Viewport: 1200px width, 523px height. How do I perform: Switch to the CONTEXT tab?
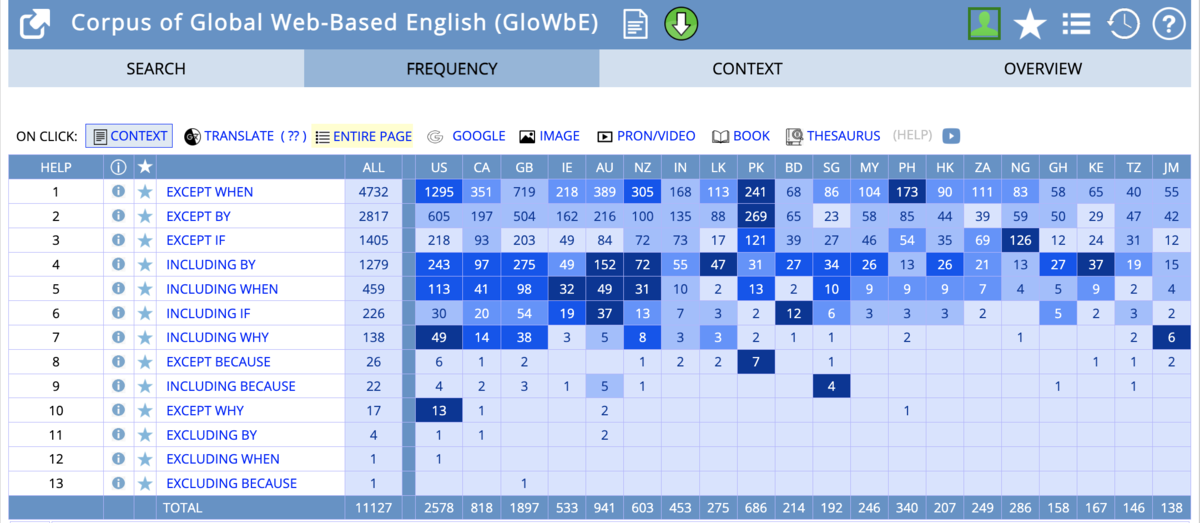tap(747, 69)
